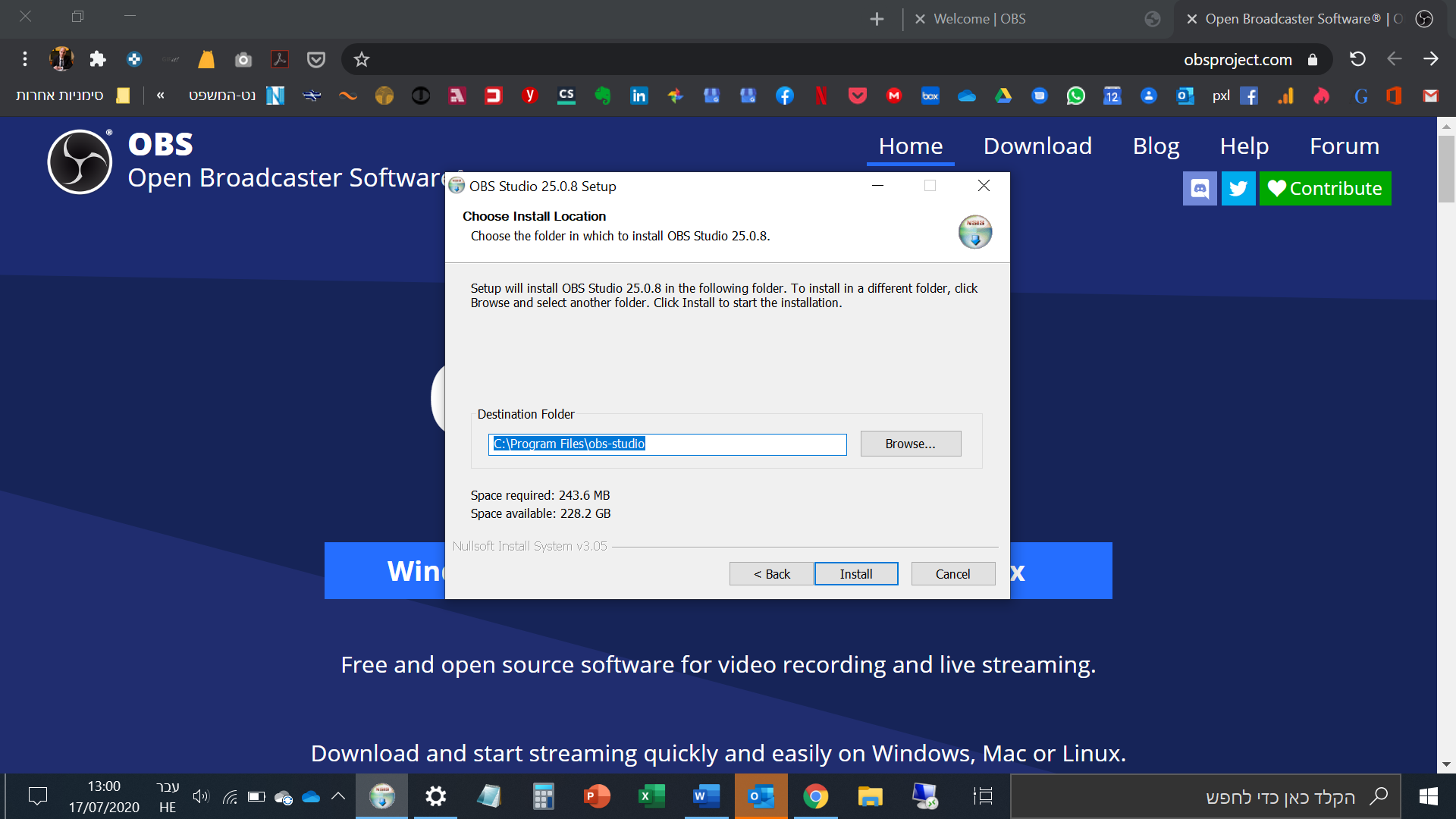1456x819 pixels.
Task: Click the OBS logo on the website
Action: [x=80, y=162]
